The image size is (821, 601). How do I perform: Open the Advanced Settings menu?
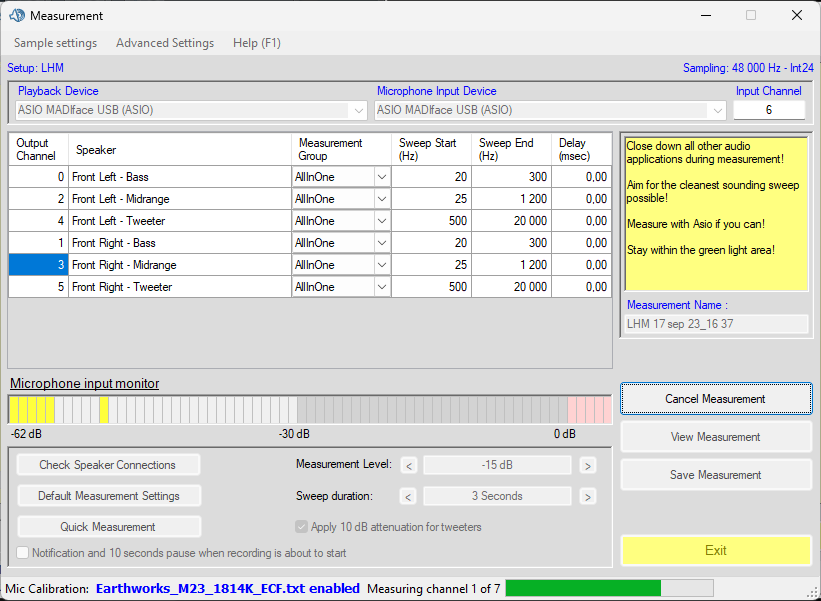[x=165, y=43]
